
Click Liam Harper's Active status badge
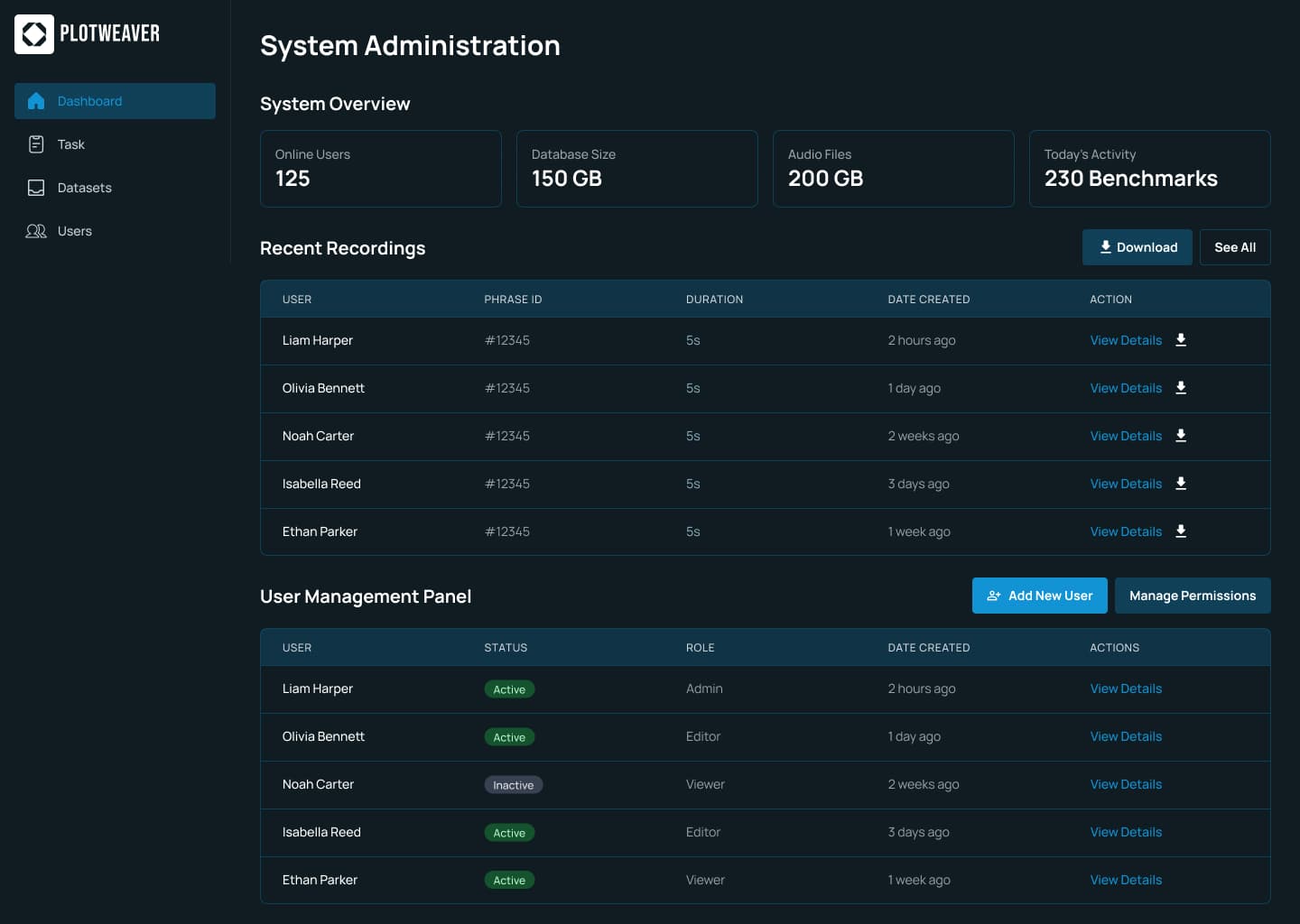point(509,689)
